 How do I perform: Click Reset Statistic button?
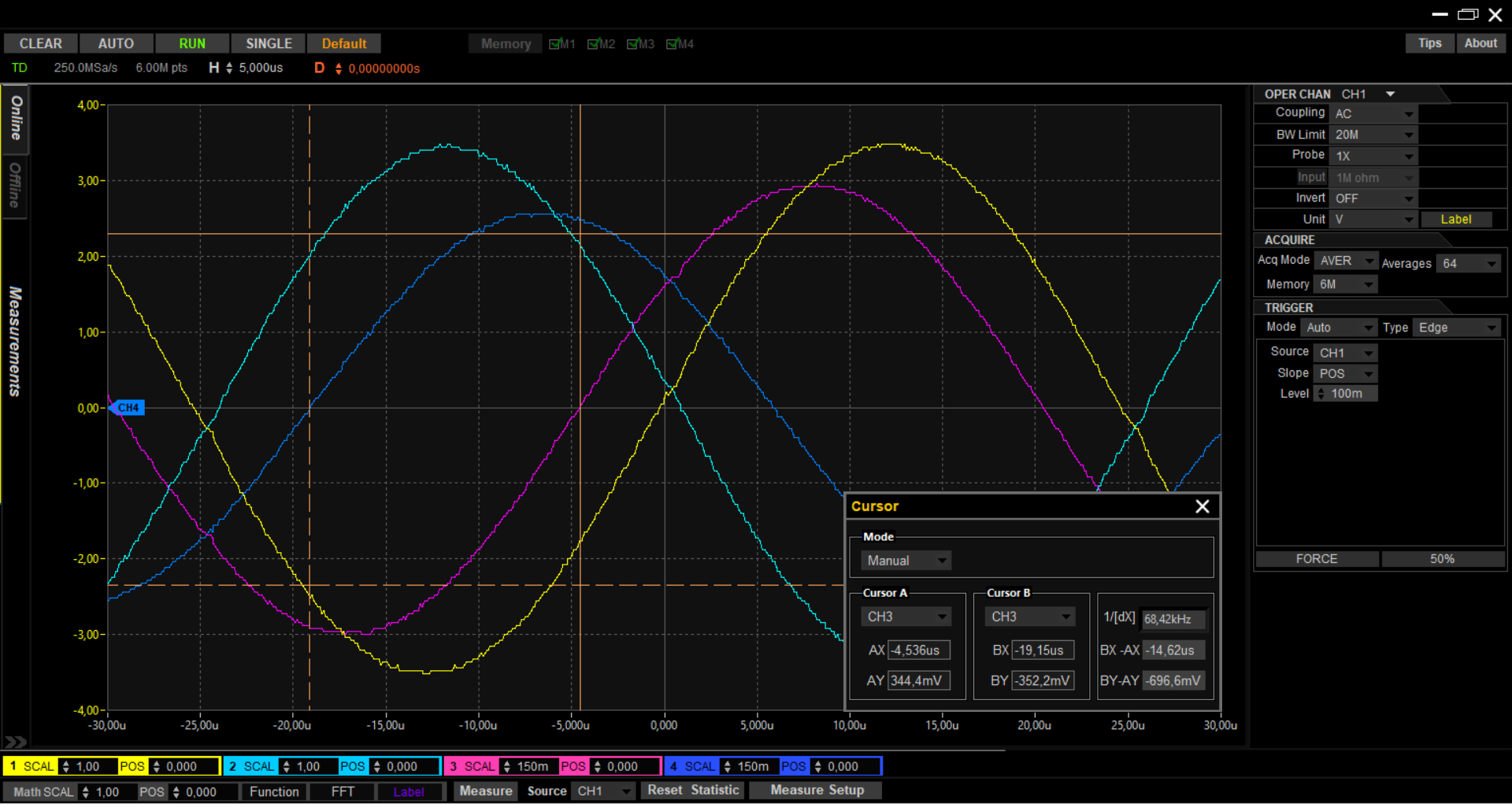coord(693,791)
